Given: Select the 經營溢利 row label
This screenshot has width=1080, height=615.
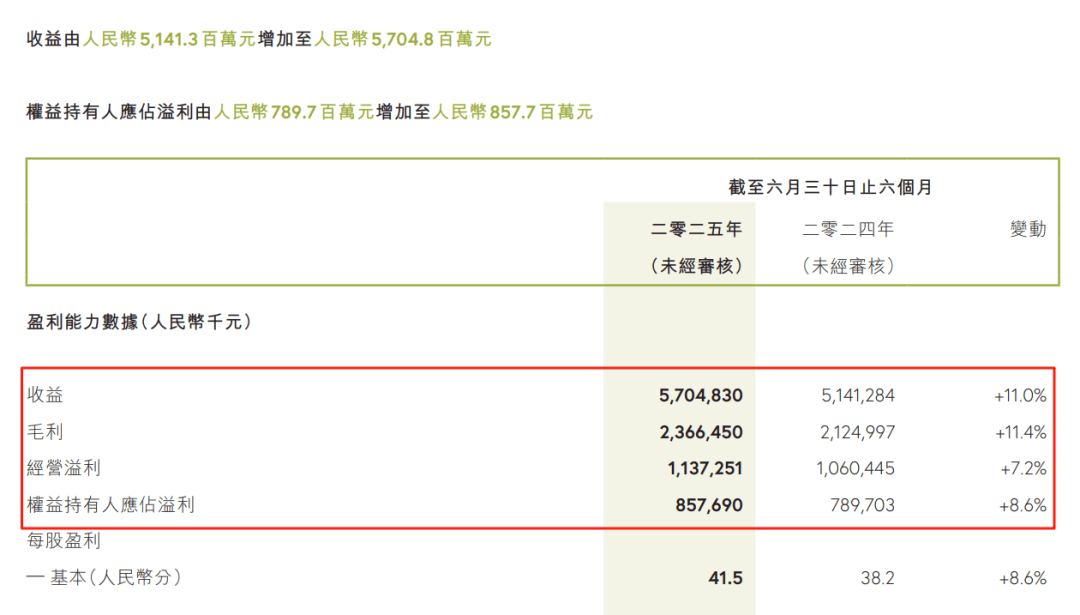Looking at the screenshot, I should pos(64,468).
